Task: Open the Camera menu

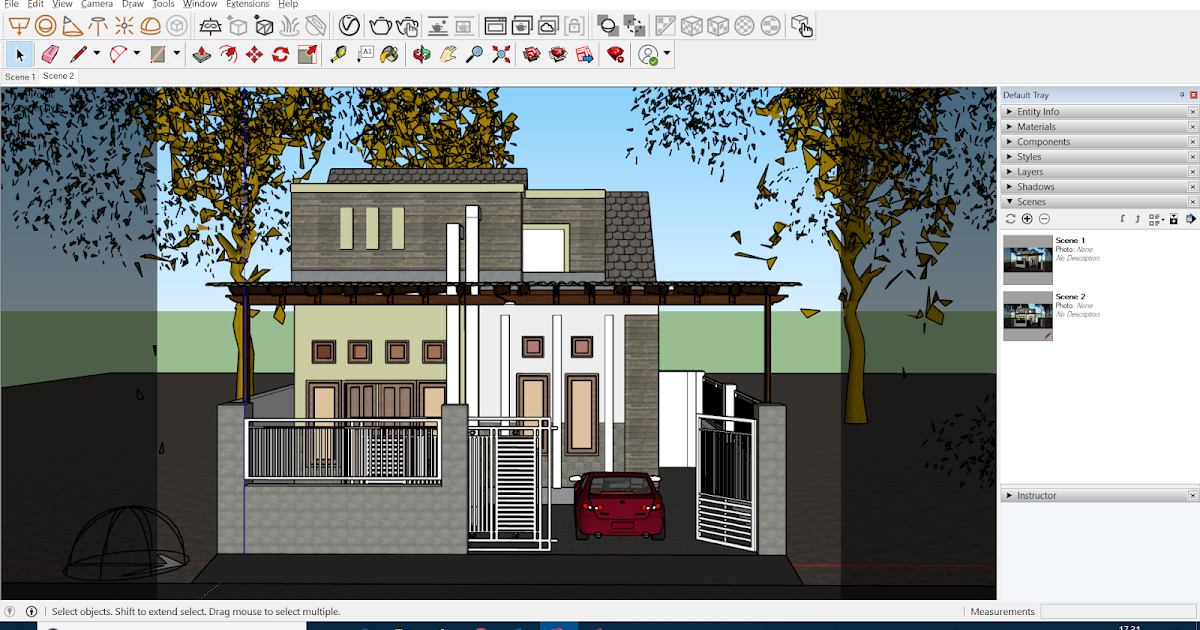Action: click(x=97, y=4)
